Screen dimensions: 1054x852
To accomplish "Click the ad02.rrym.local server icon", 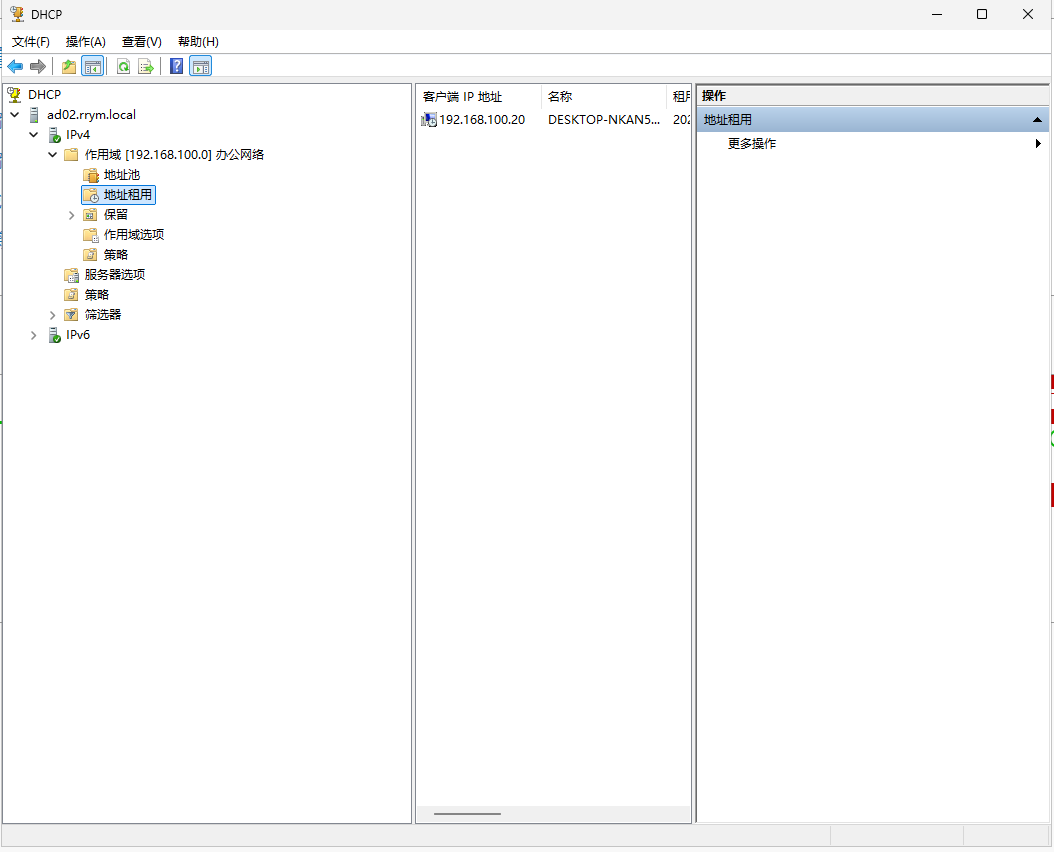I will (x=35, y=115).
